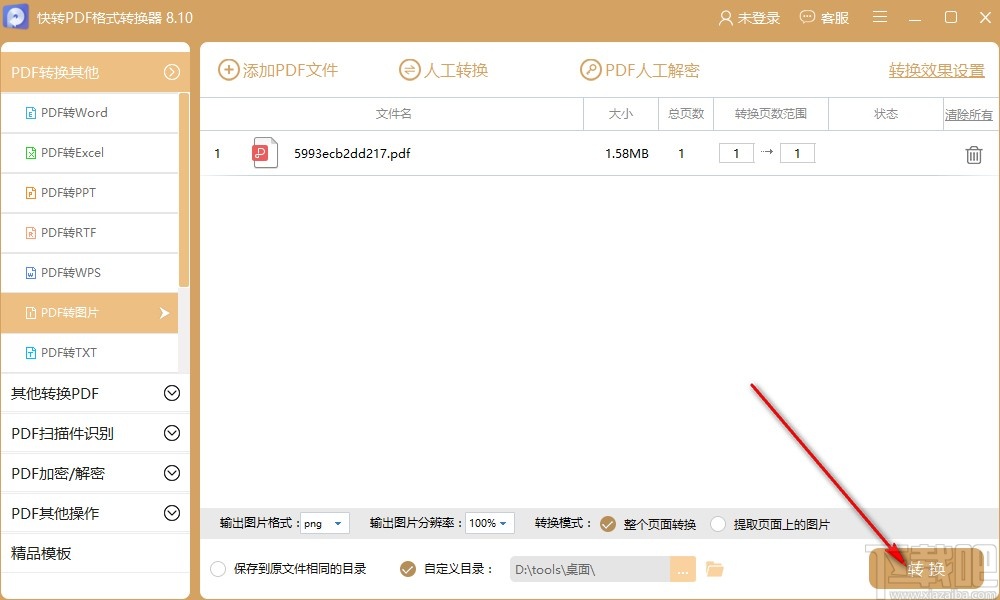The image size is (1000, 600).
Task: Select the 整个页面转换 conversion mode
Action: point(608,523)
